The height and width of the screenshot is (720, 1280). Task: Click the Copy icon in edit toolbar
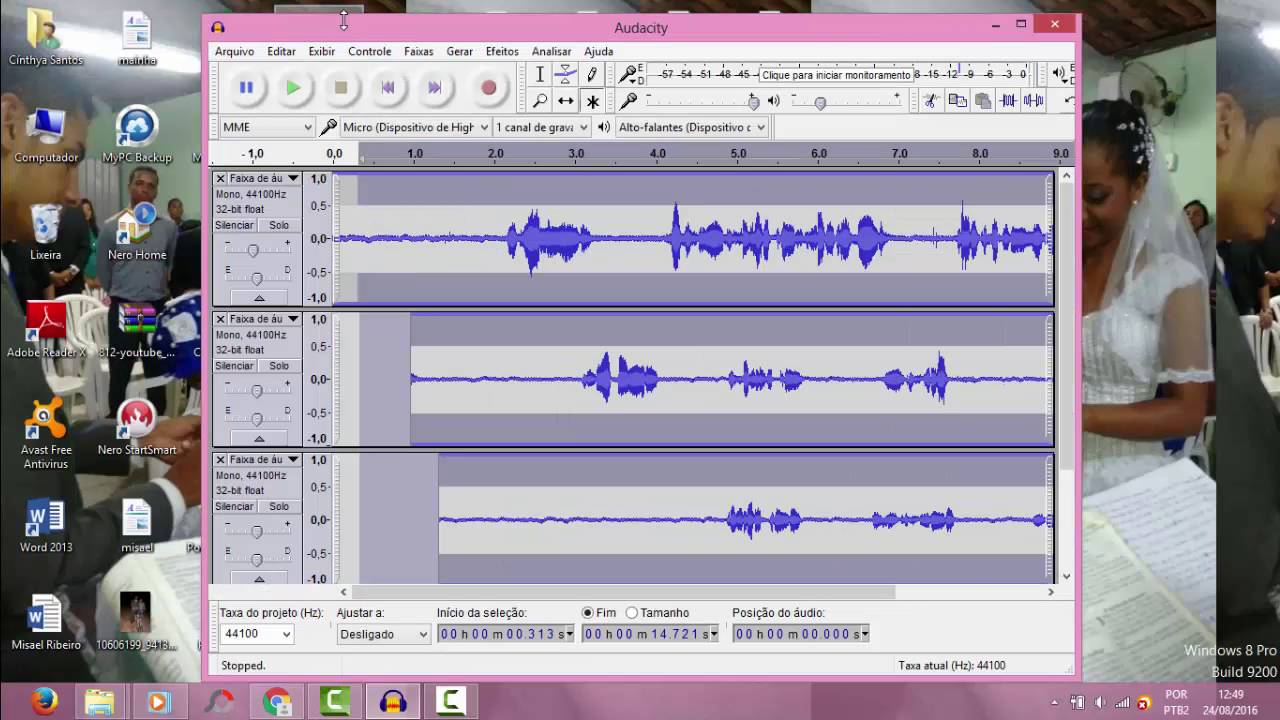(957, 101)
